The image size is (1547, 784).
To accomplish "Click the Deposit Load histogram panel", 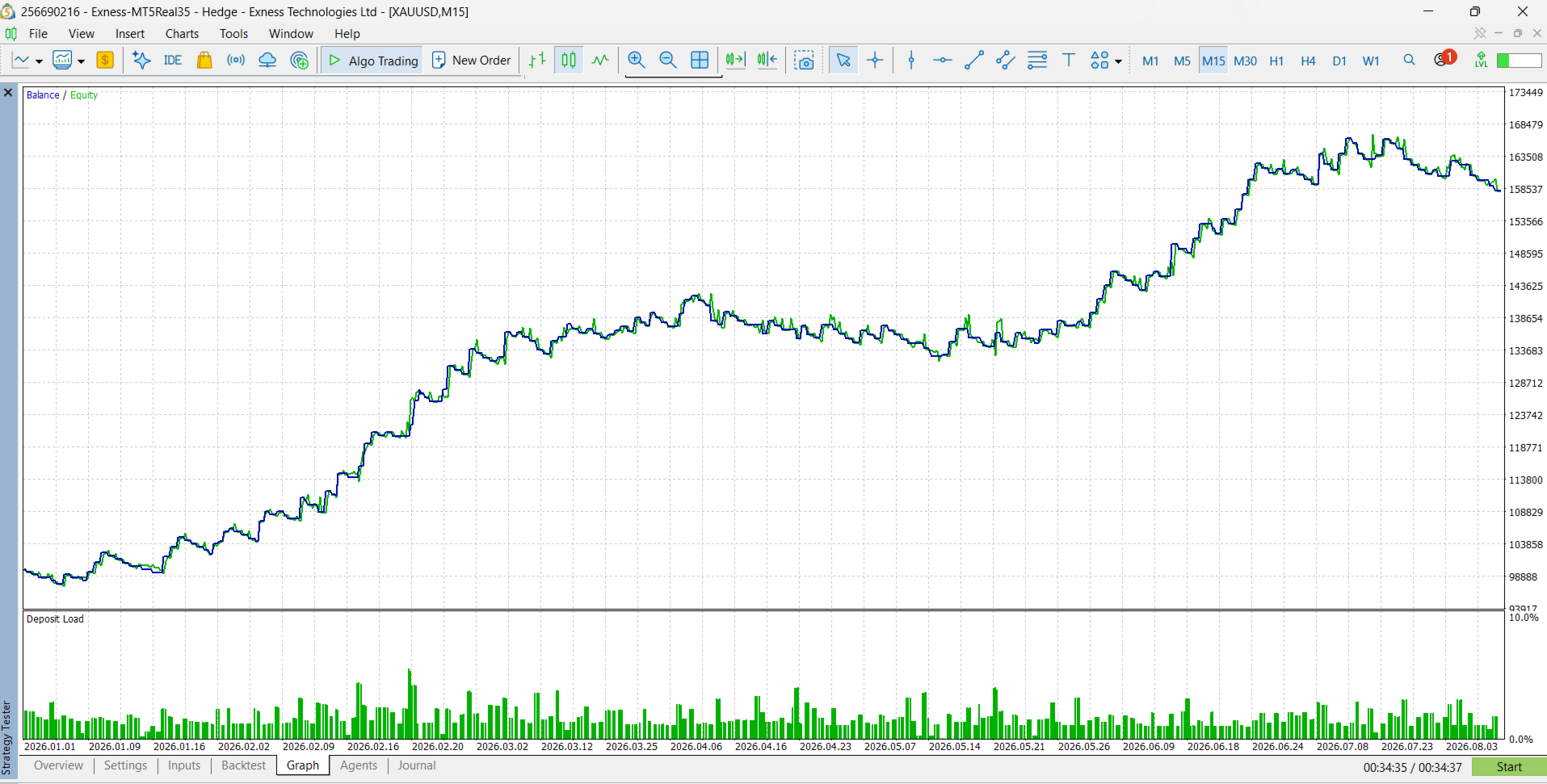I will 763,677.
